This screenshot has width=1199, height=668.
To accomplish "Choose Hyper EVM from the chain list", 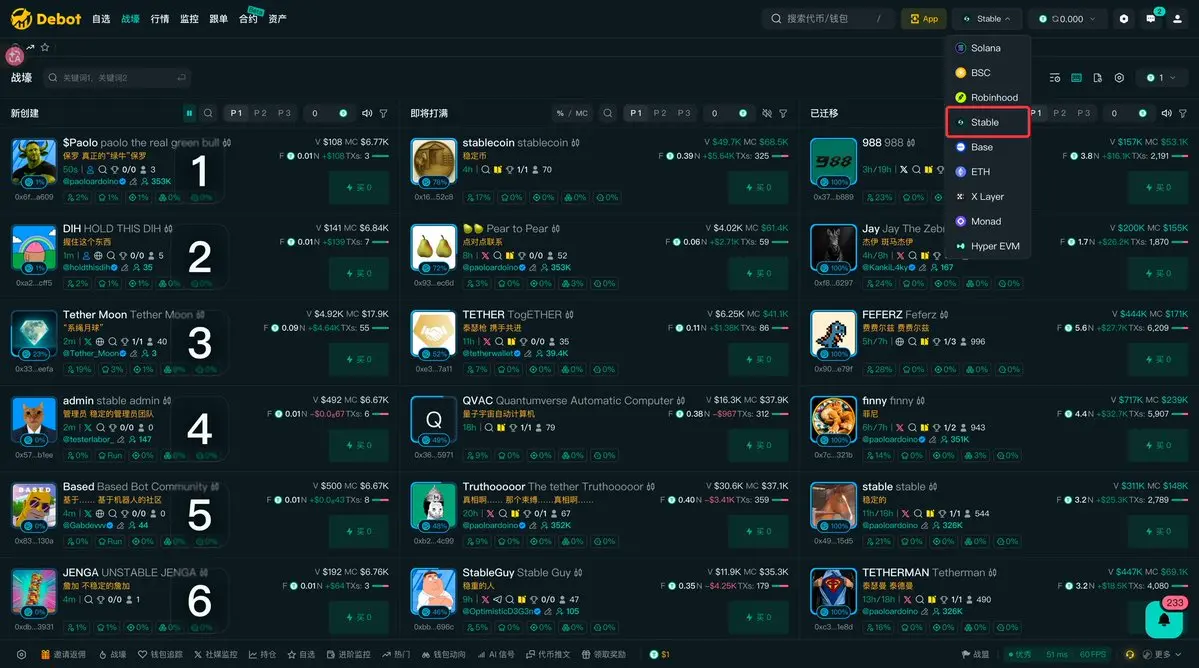I will click(x=988, y=246).
